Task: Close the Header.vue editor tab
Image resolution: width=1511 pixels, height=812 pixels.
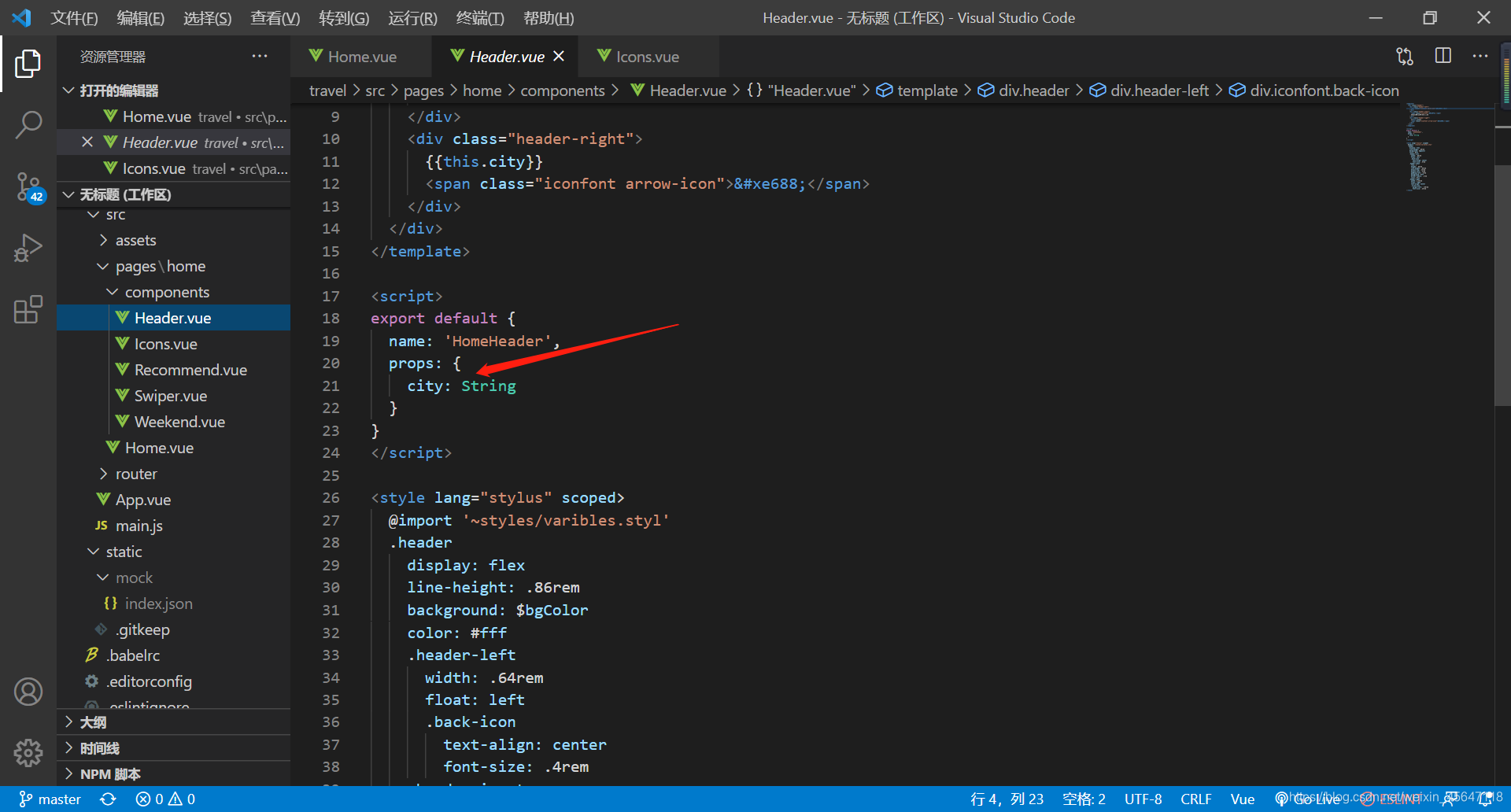Action: pyautogui.click(x=559, y=56)
